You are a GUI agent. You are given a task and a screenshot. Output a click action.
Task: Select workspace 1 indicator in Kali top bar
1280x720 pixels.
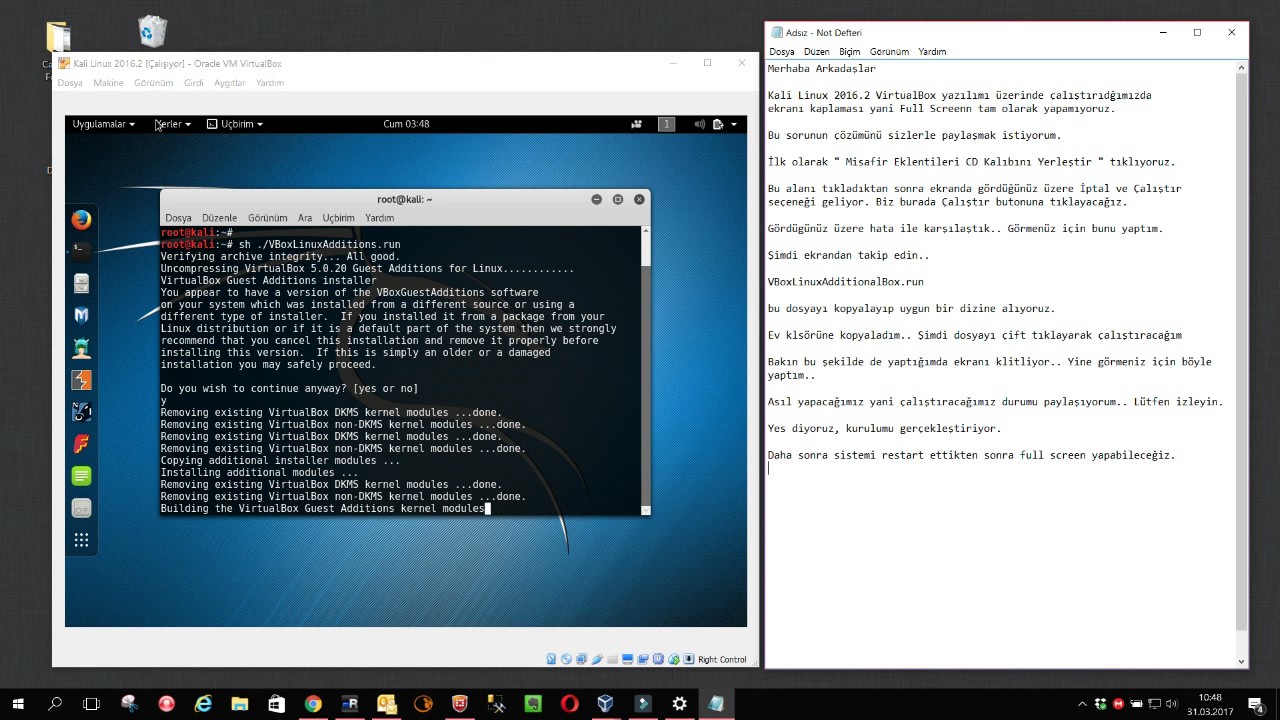tap(666, 124)
